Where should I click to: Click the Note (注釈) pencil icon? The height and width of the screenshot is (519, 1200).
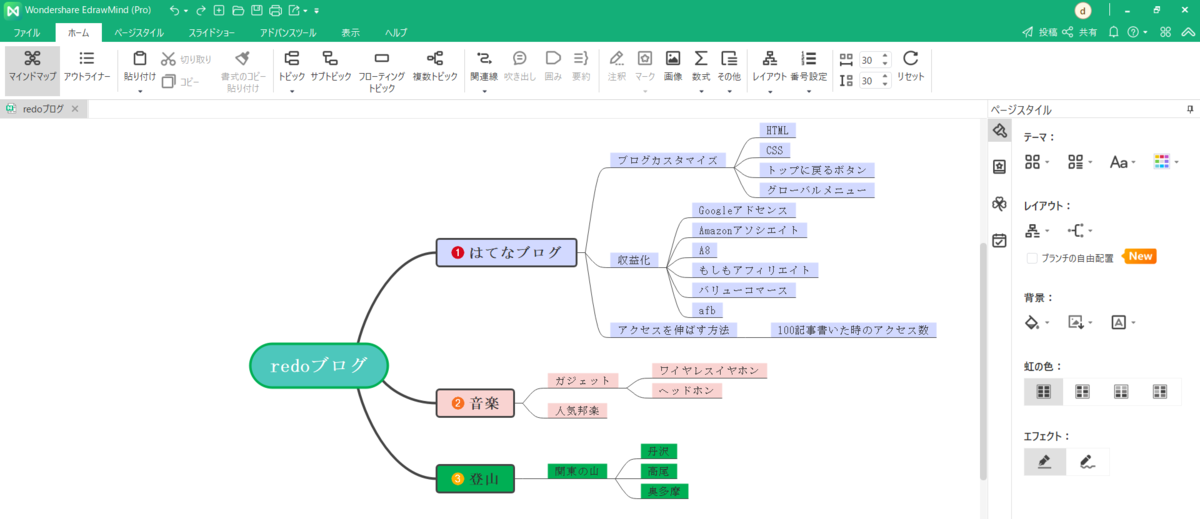617,58
